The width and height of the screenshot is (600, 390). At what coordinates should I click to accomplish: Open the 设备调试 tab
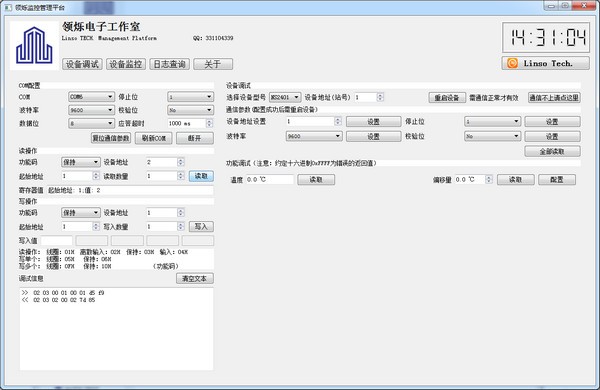pyautogui.click(x=82, y=64)
